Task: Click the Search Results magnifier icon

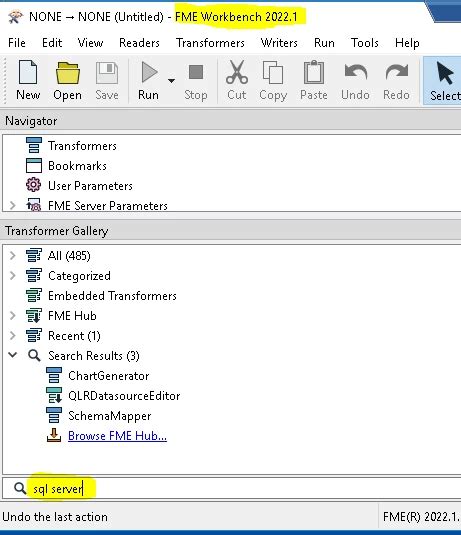Action: (34, 356)
